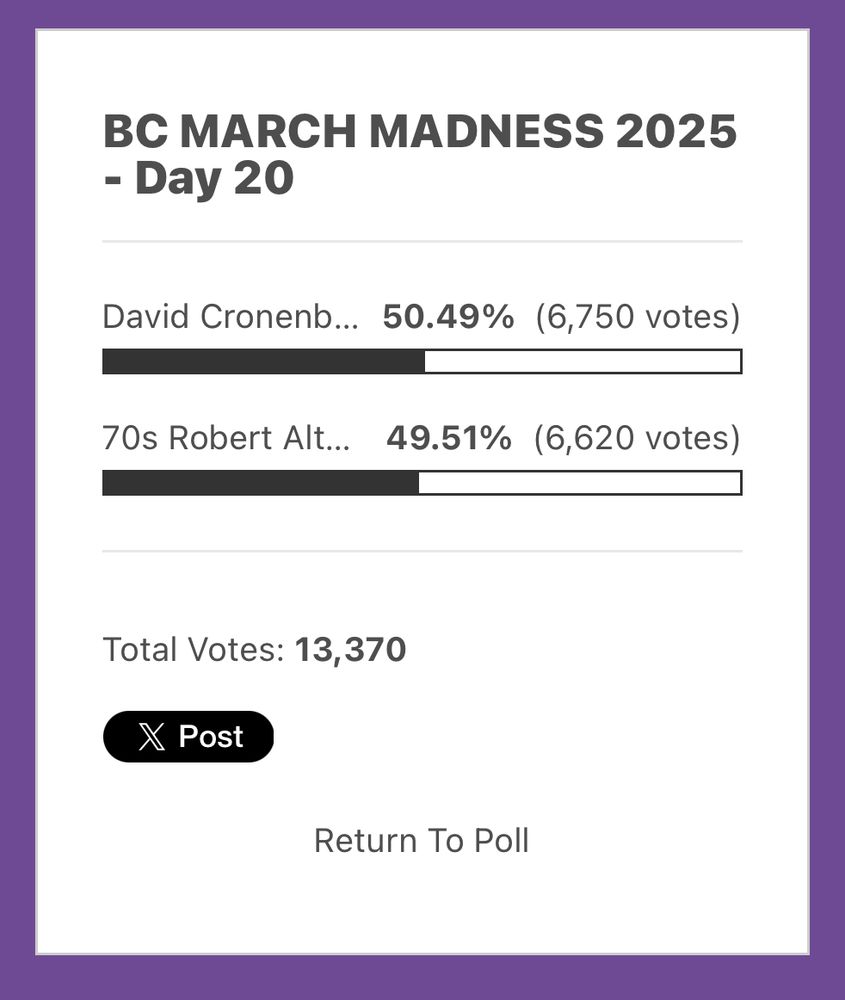The image size is (845, 1000).
Task: Click the X logo icon
Action: pyautogui.click(x=151, y=737)
